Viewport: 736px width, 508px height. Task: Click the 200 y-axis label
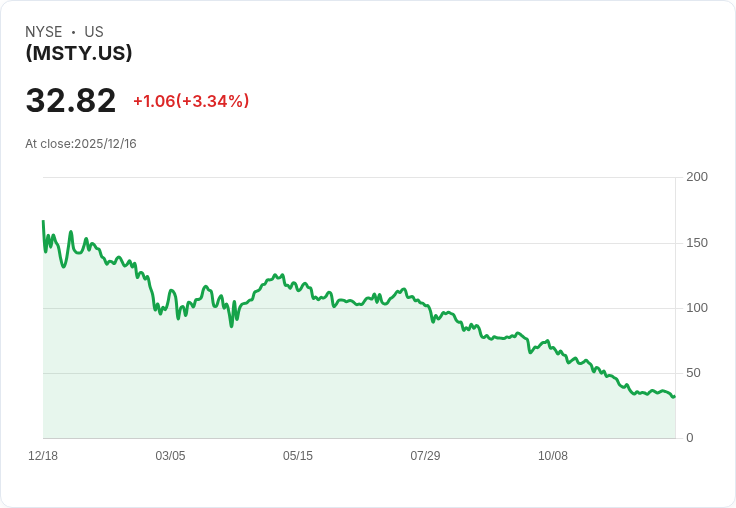tap(697, 177)
